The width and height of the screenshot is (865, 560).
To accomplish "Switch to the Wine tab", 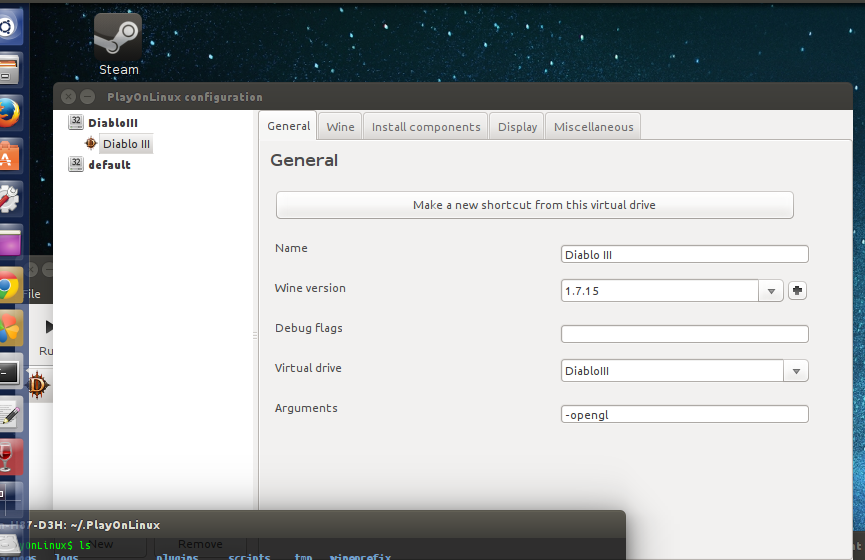I will point(340,127).
